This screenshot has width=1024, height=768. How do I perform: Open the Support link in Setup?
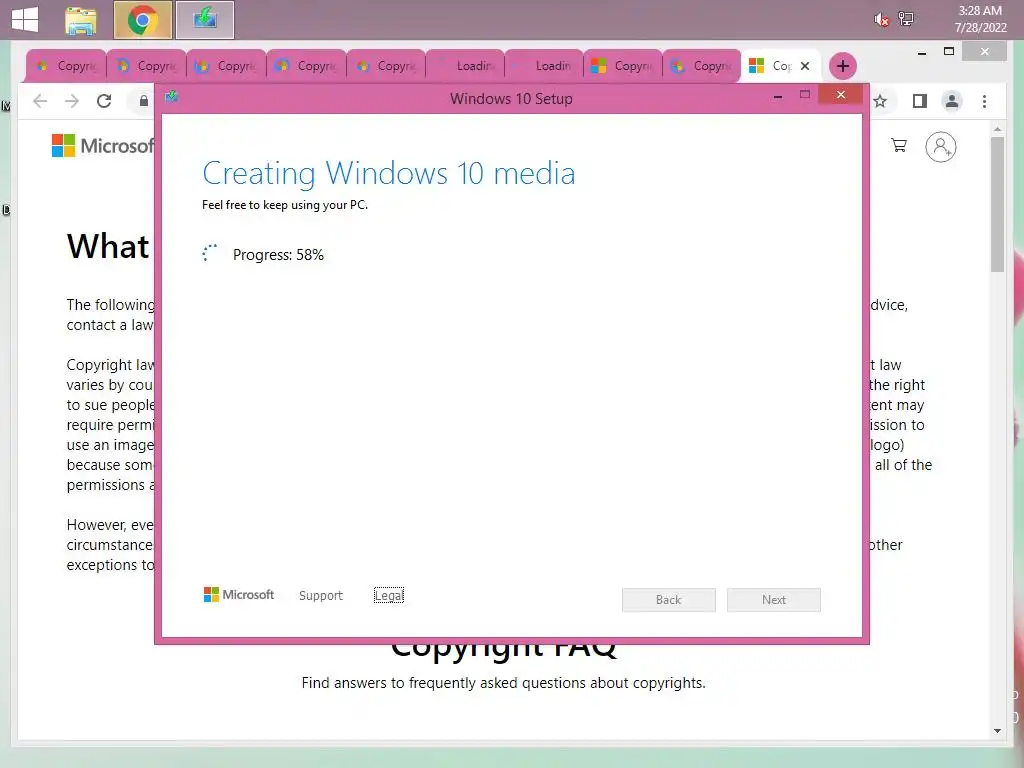click(x=321, y=596)
